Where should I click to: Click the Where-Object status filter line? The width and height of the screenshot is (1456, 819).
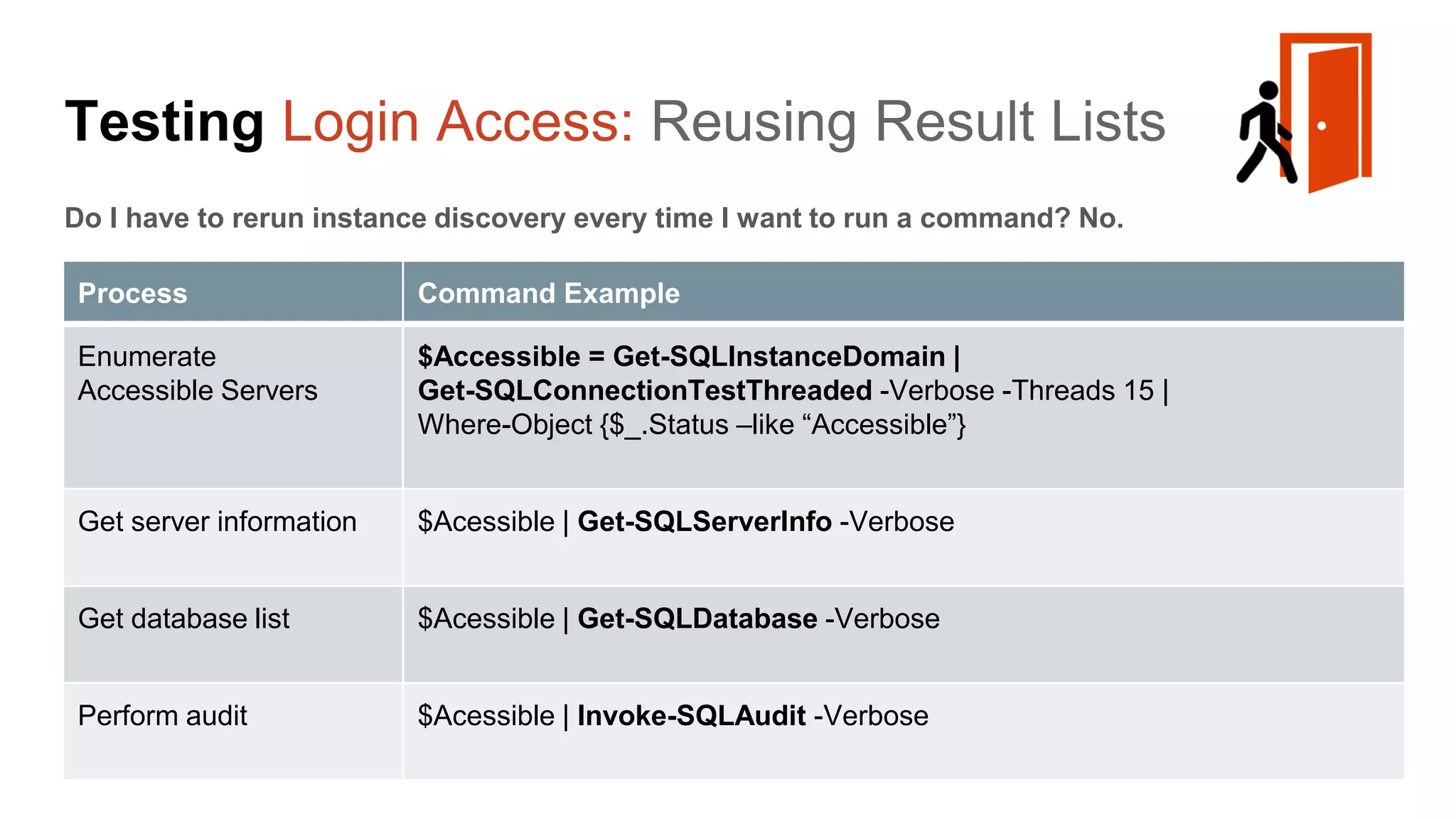(x=691, y=424)
